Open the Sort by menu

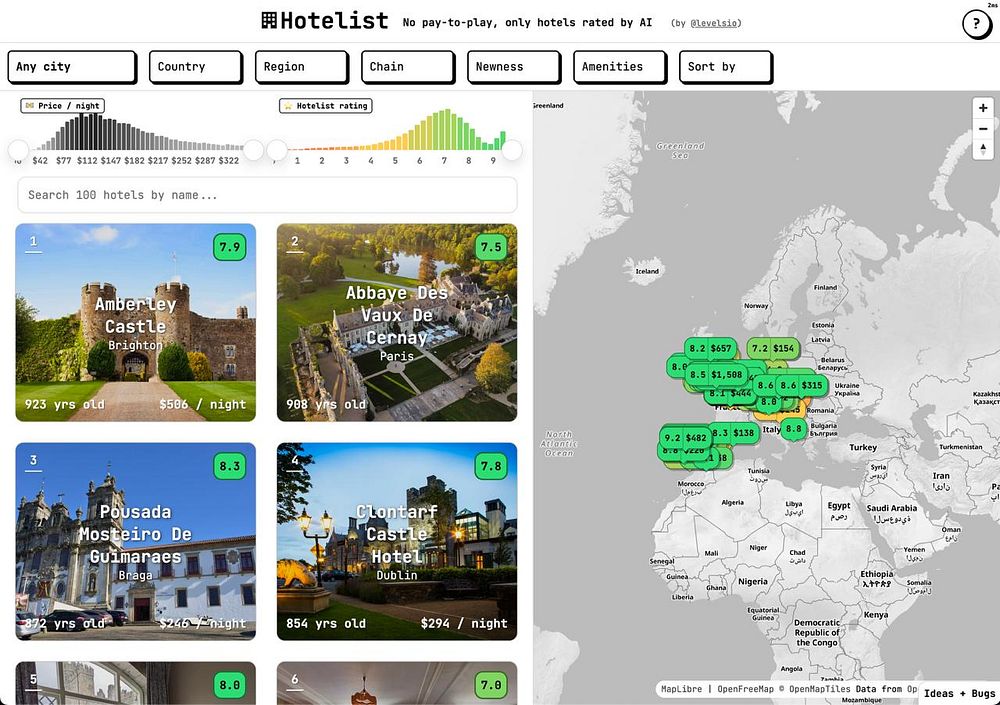[726, 67]
